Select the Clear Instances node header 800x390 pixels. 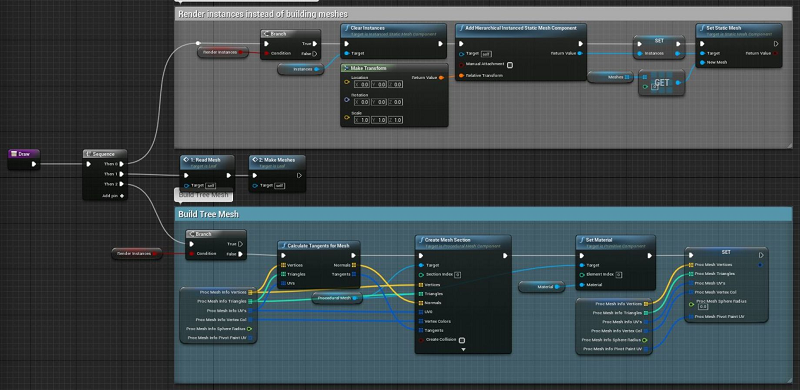(x=393, y=30)
